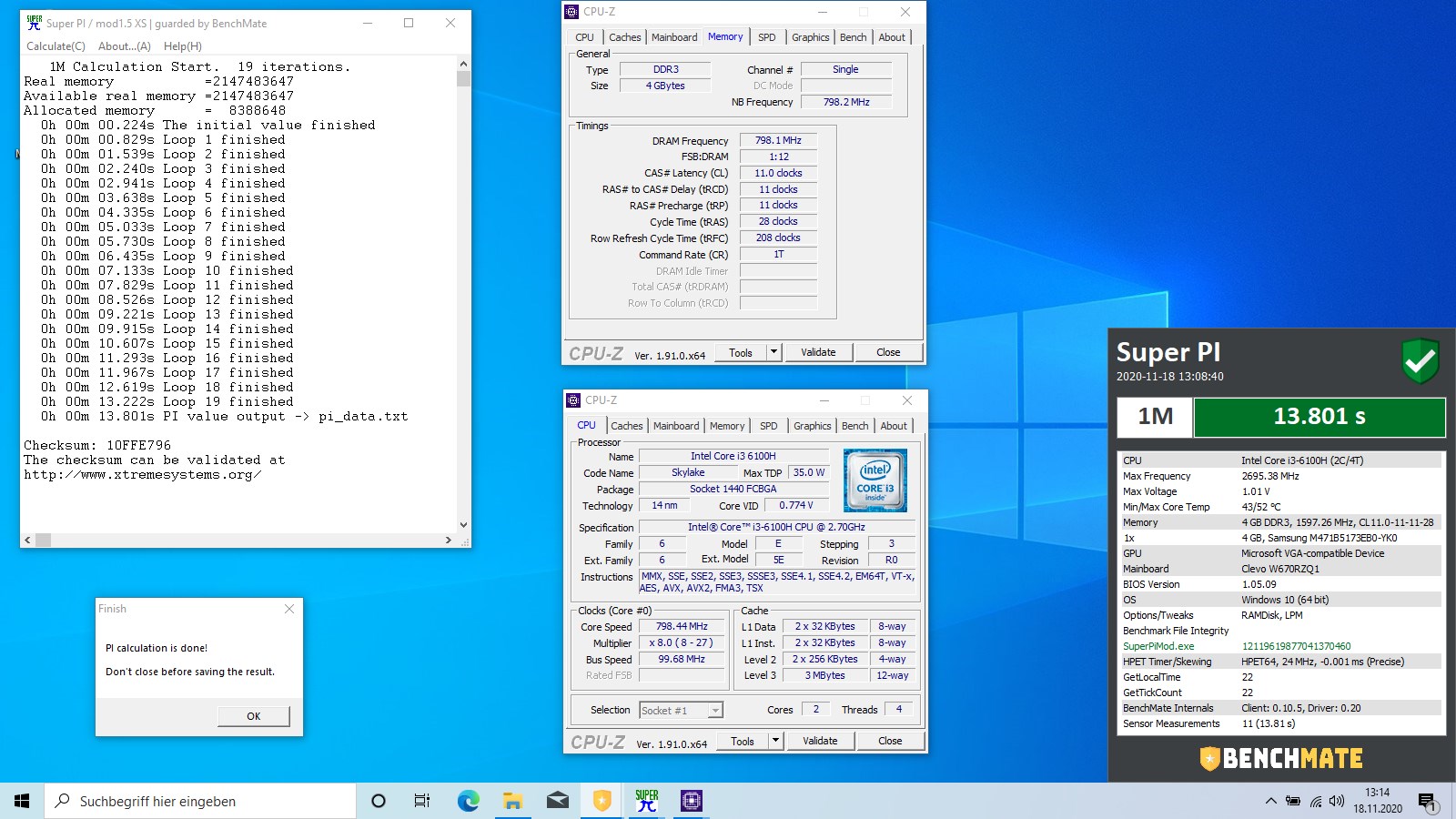Click the 1M label in BenchMate

click(x=1155, y=417)
